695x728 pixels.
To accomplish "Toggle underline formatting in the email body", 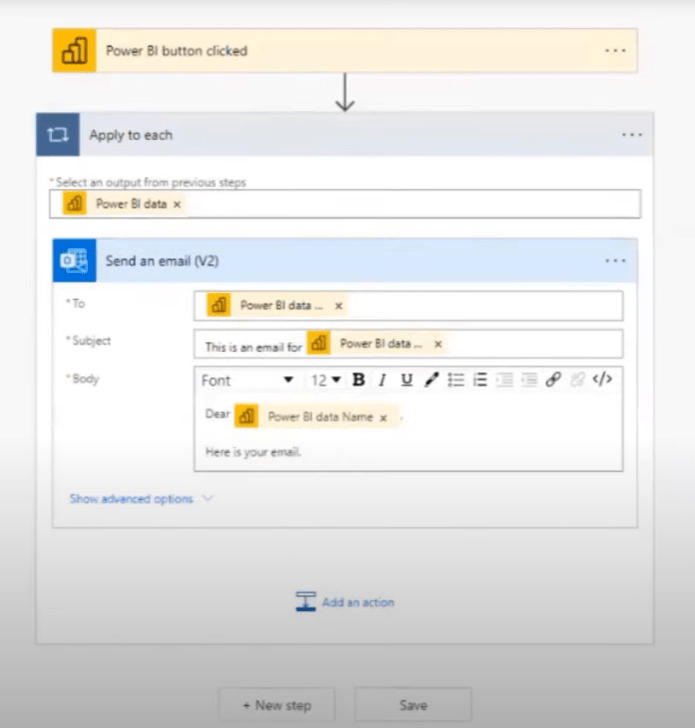I will point(407,380).
